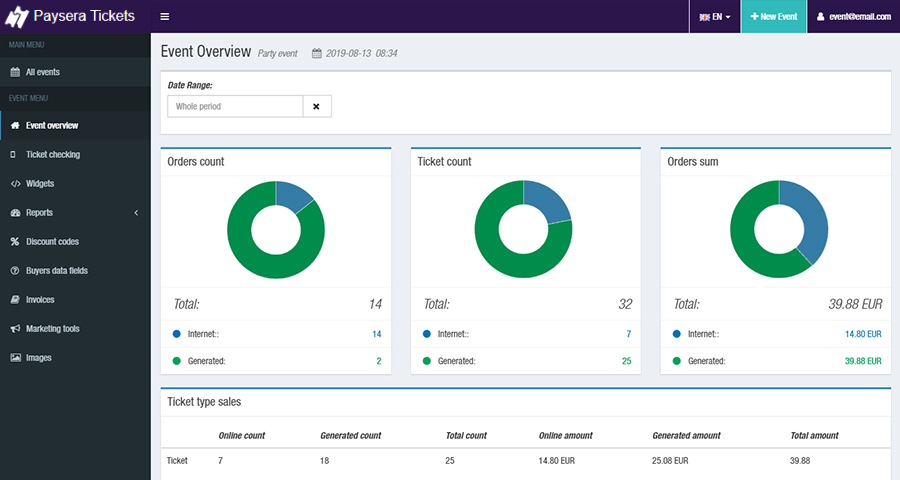Click the Widgets code icon

pos(14,184)
